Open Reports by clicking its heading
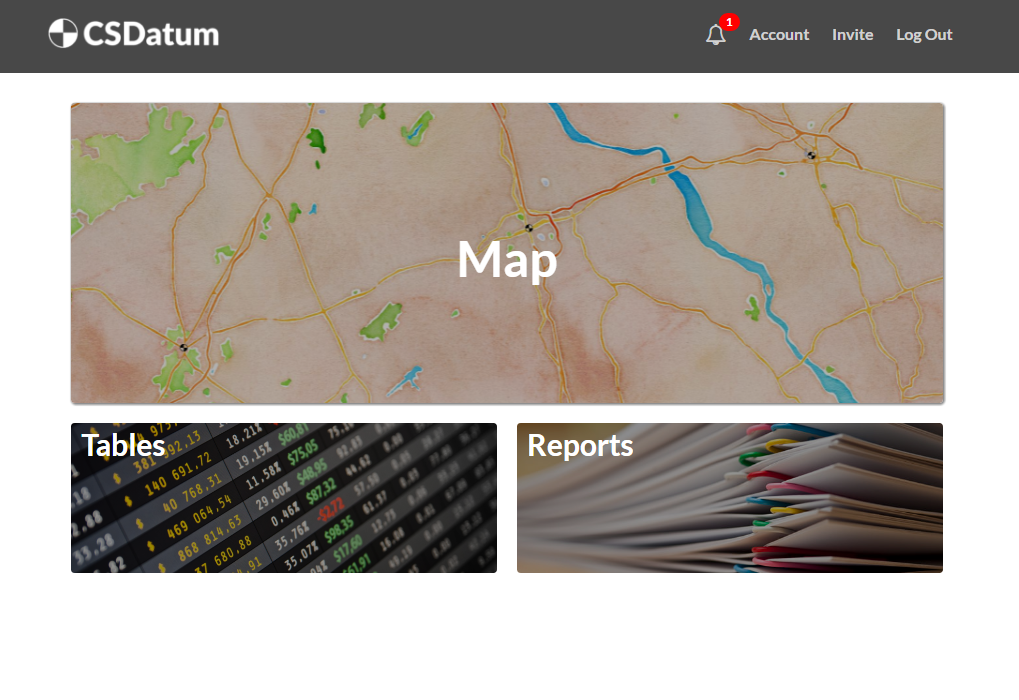The width and height of the screenshot is (1019, 700). click(580, 445)
